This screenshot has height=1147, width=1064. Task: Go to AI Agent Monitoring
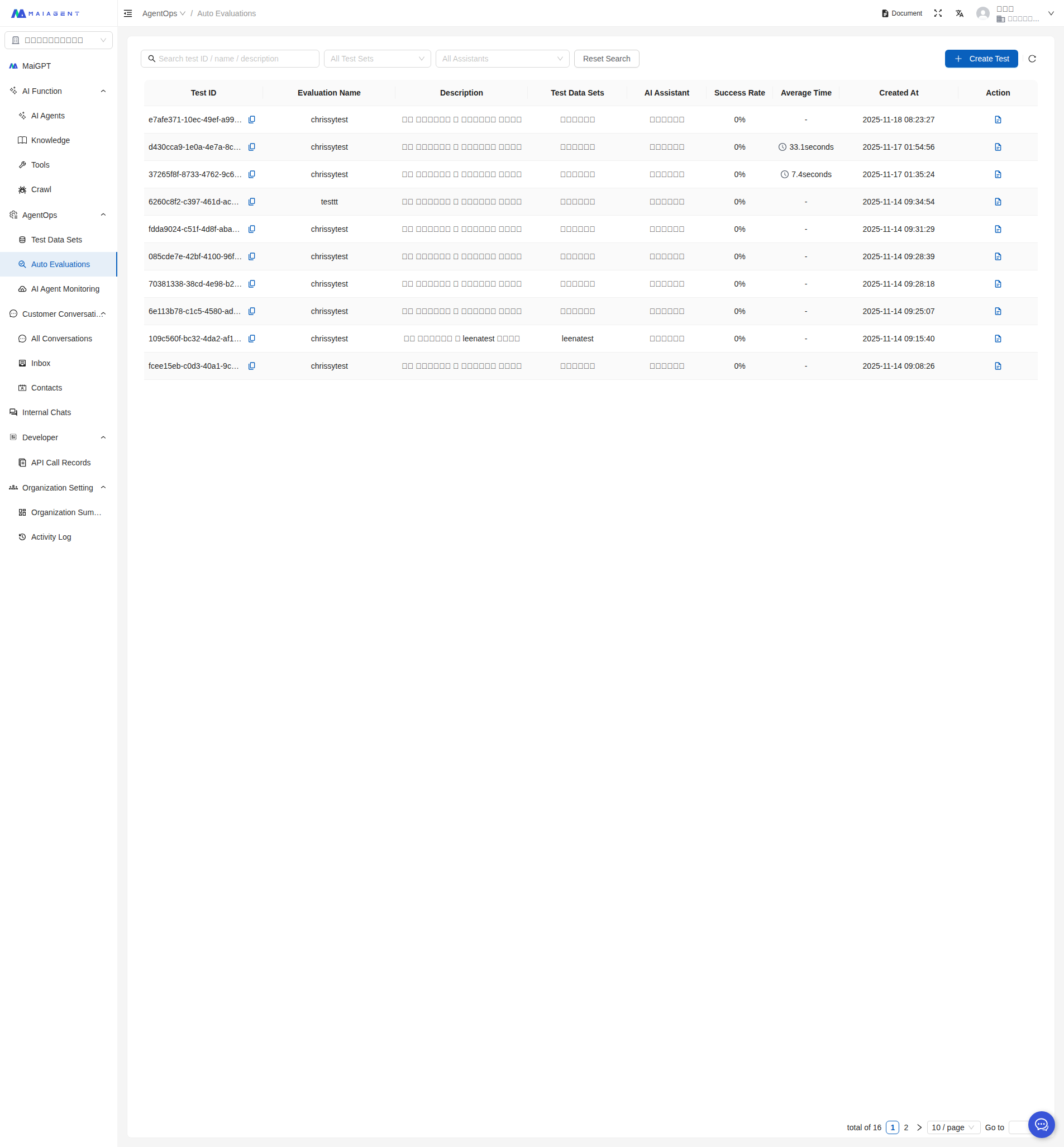[x=65, y=289]
